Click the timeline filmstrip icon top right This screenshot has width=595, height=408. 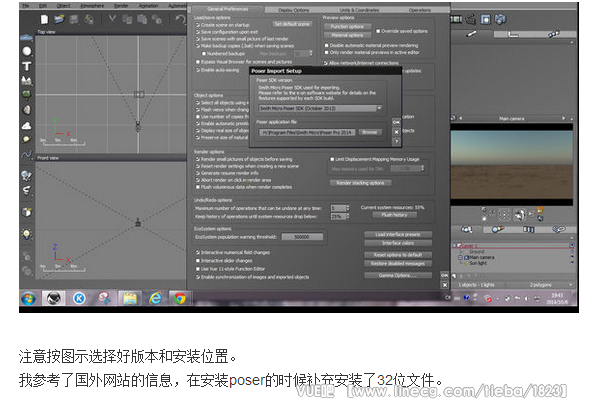pyautogui.click(x=456, y=19)
